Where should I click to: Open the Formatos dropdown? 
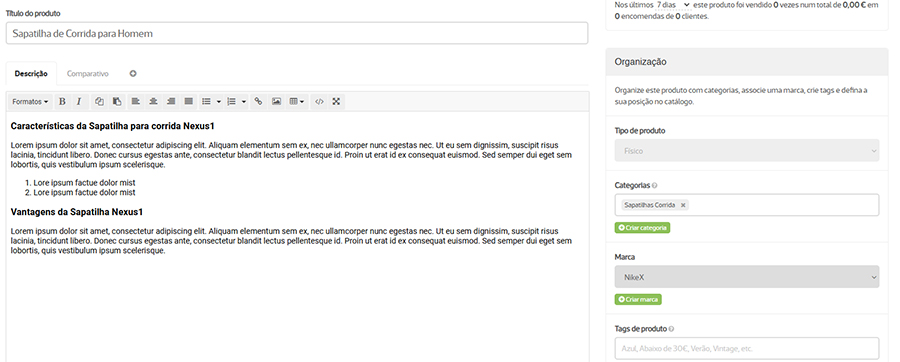[30, 102]
